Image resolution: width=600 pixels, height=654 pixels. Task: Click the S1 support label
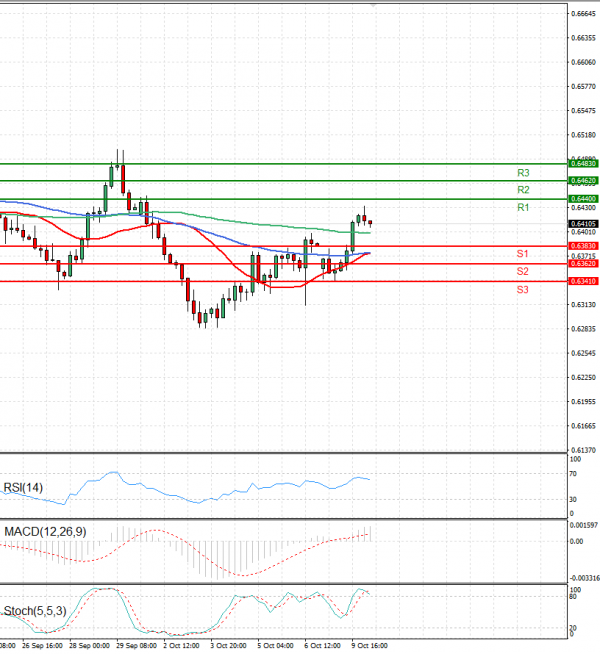pyautogui.click(x=522, y=254)
